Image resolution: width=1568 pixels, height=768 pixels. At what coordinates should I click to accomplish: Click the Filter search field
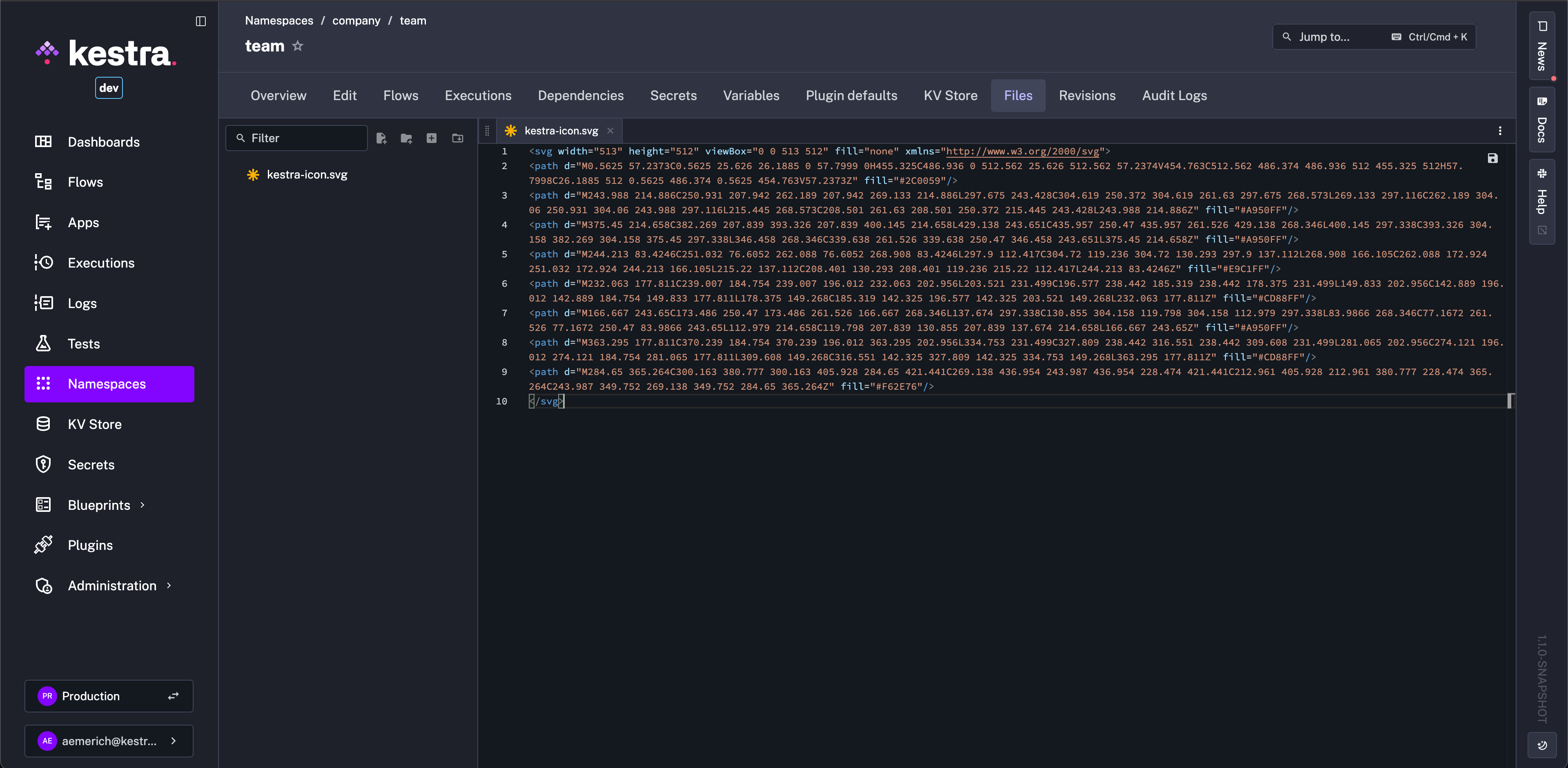coord(296,138)
